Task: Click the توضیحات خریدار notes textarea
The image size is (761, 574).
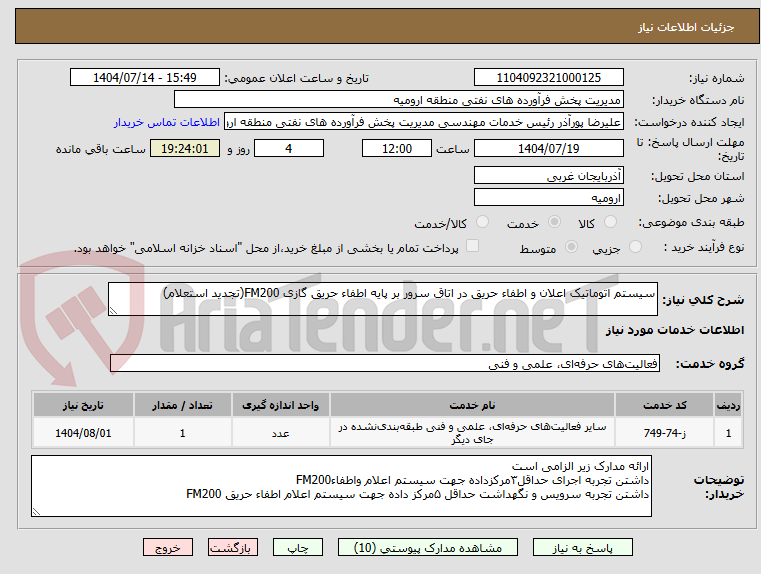Action: coord(341,486)
